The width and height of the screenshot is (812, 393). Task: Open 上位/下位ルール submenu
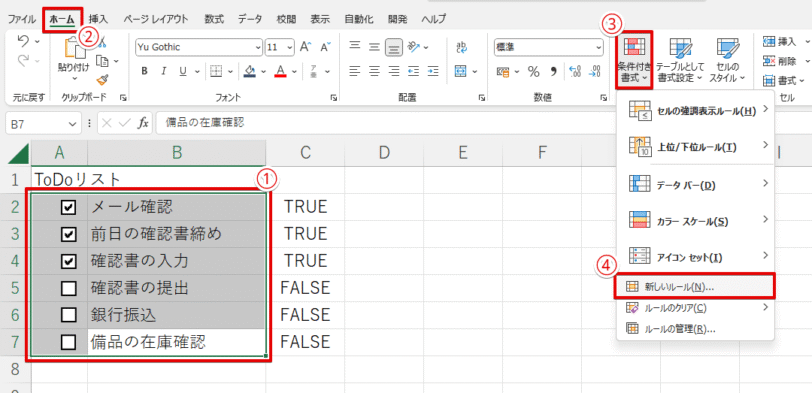click(695, 147)
